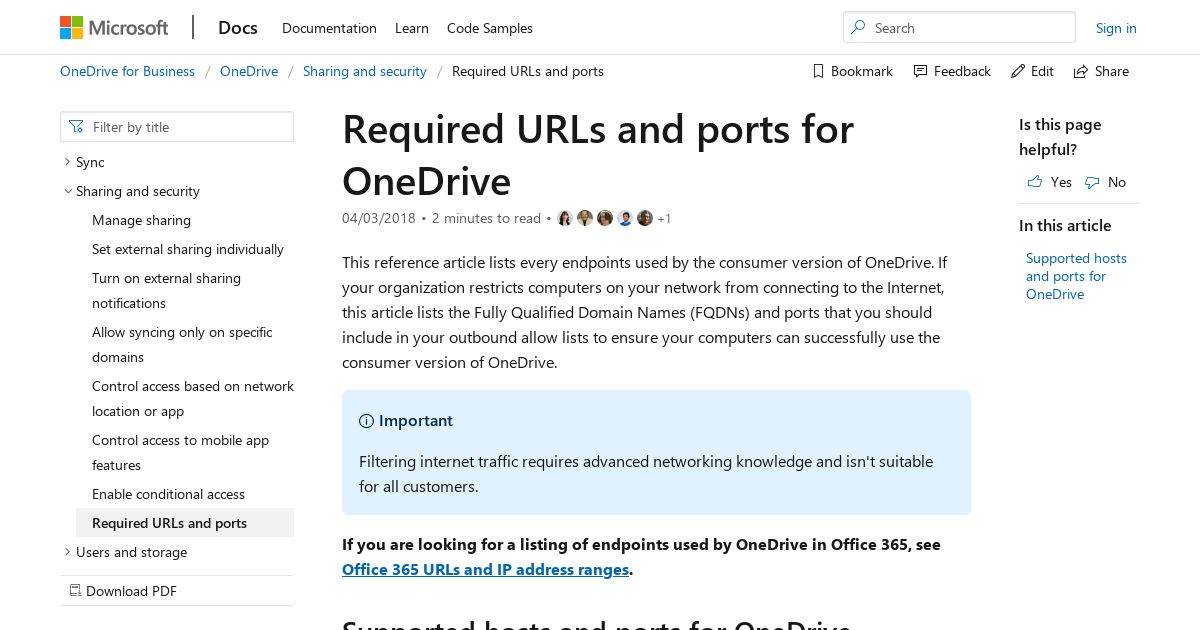Click the Share icon

[1081, 71]
